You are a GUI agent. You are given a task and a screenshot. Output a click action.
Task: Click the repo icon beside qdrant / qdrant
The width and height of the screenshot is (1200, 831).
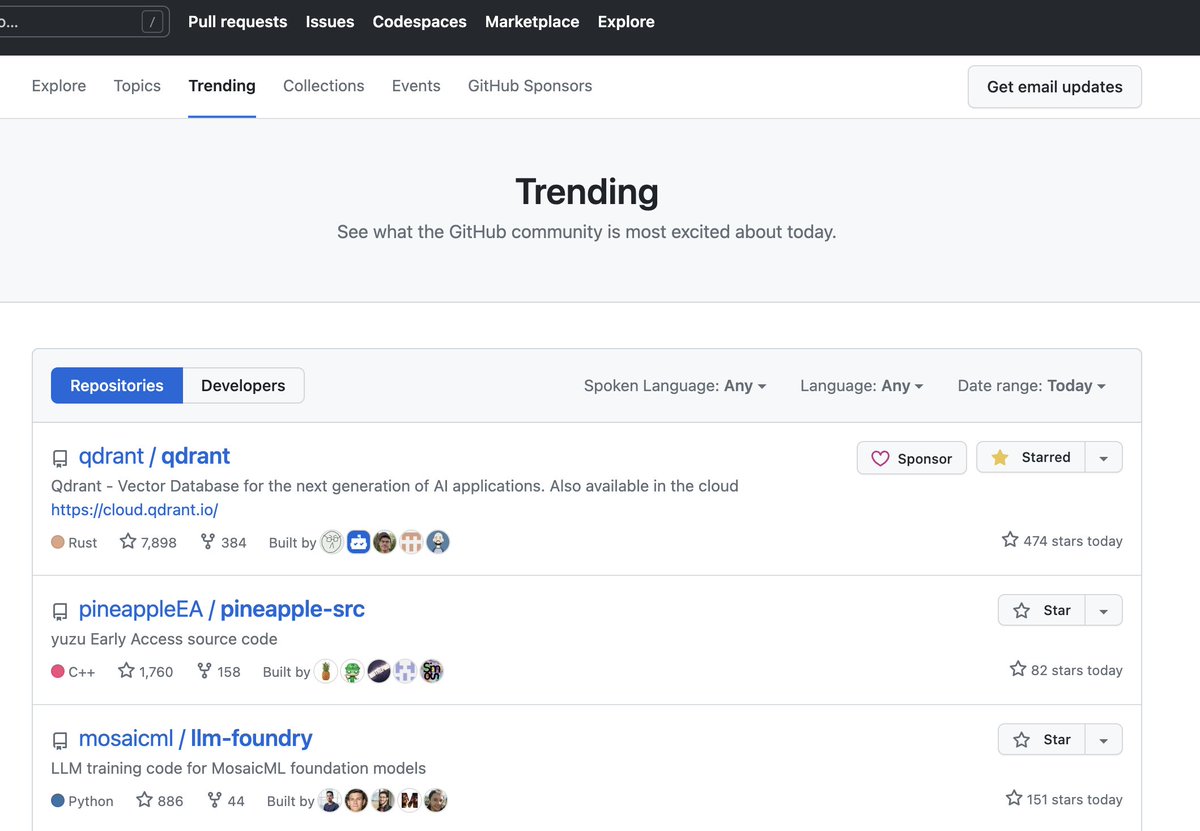point(60,458)
